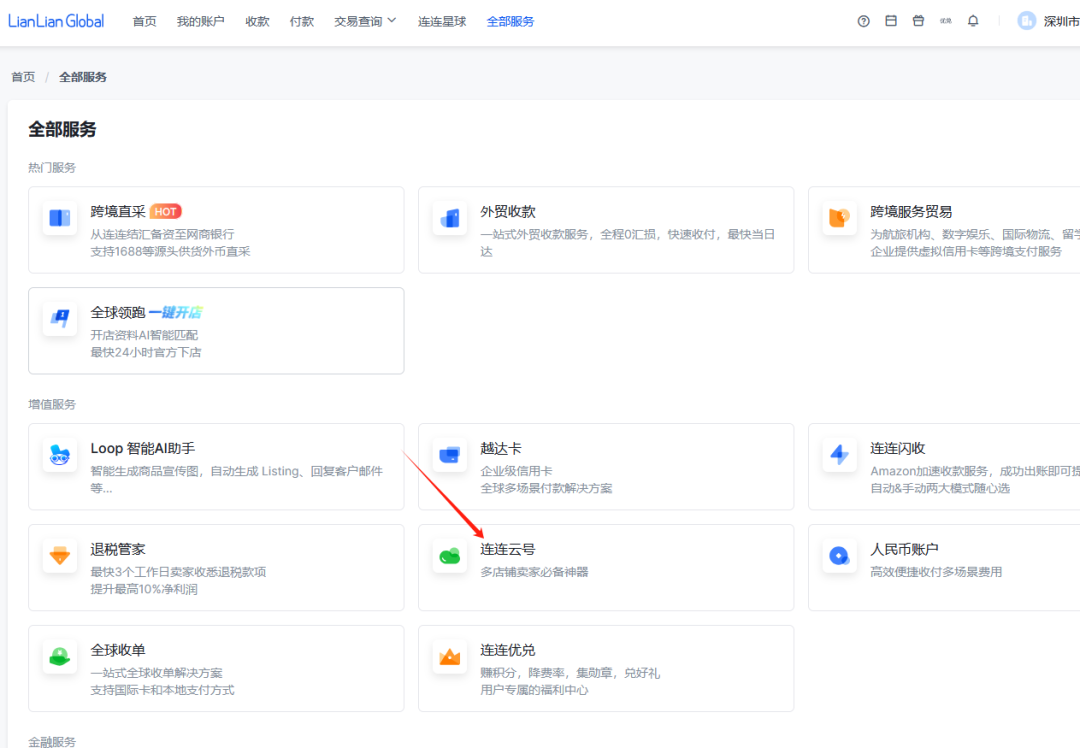Open the 人民币账户 service title
1080x748 pixels.
click(904, 550)
